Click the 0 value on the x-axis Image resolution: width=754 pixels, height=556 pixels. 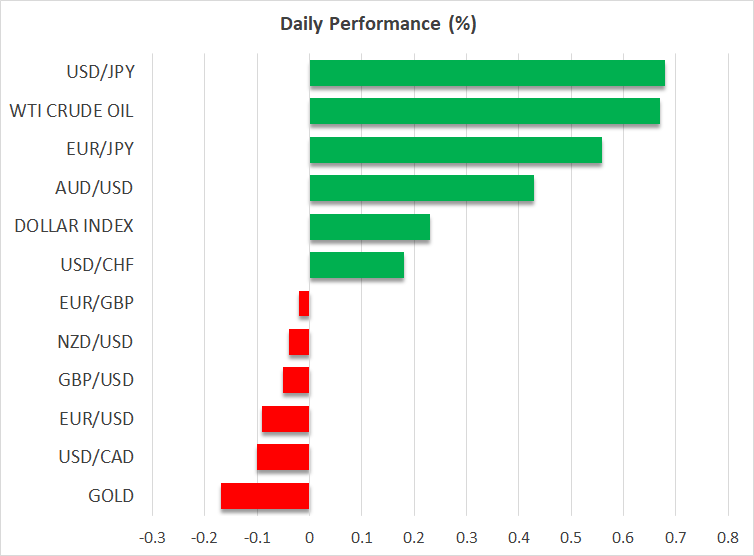pyautogui.click(x=309, y=535)
